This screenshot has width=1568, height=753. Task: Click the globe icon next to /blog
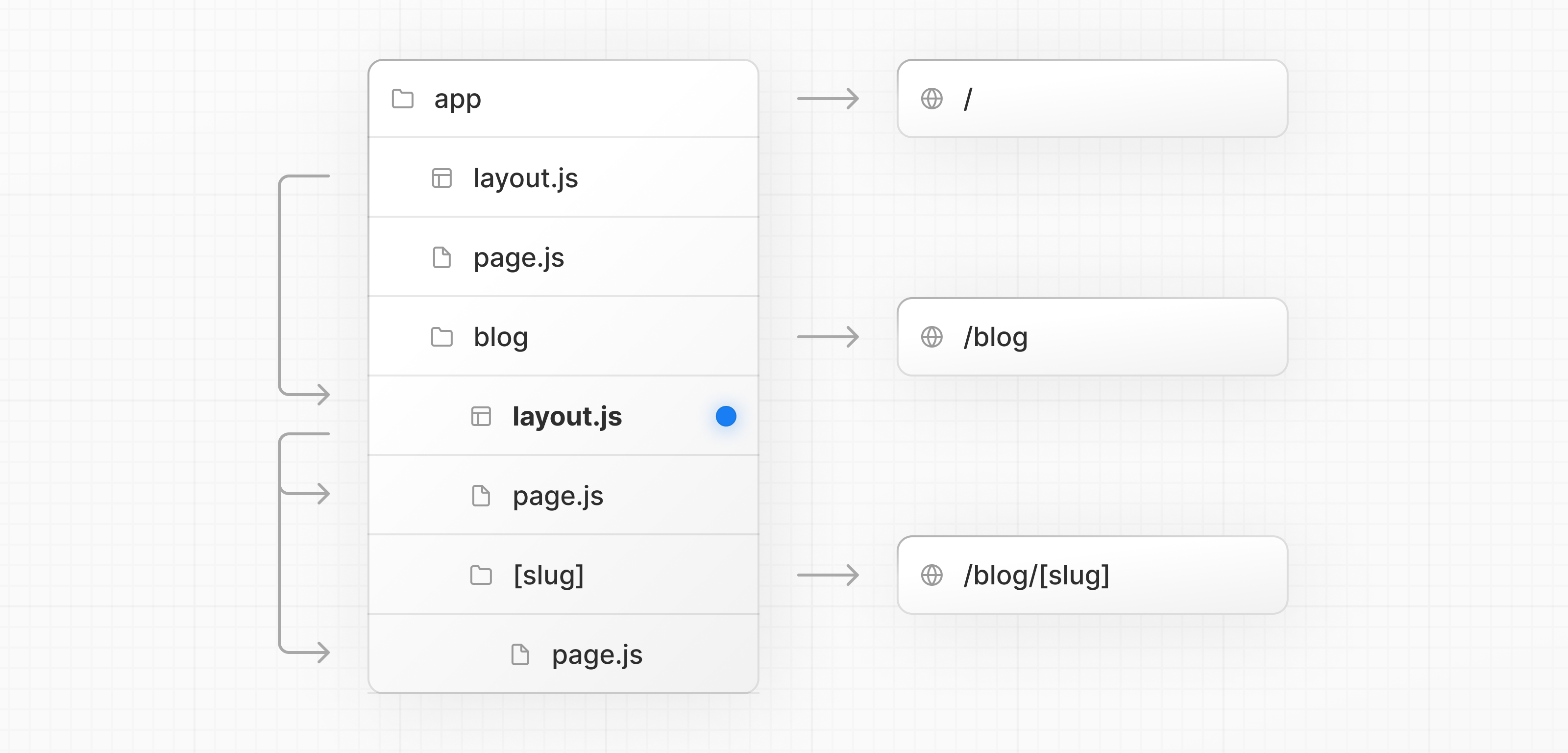931,337
